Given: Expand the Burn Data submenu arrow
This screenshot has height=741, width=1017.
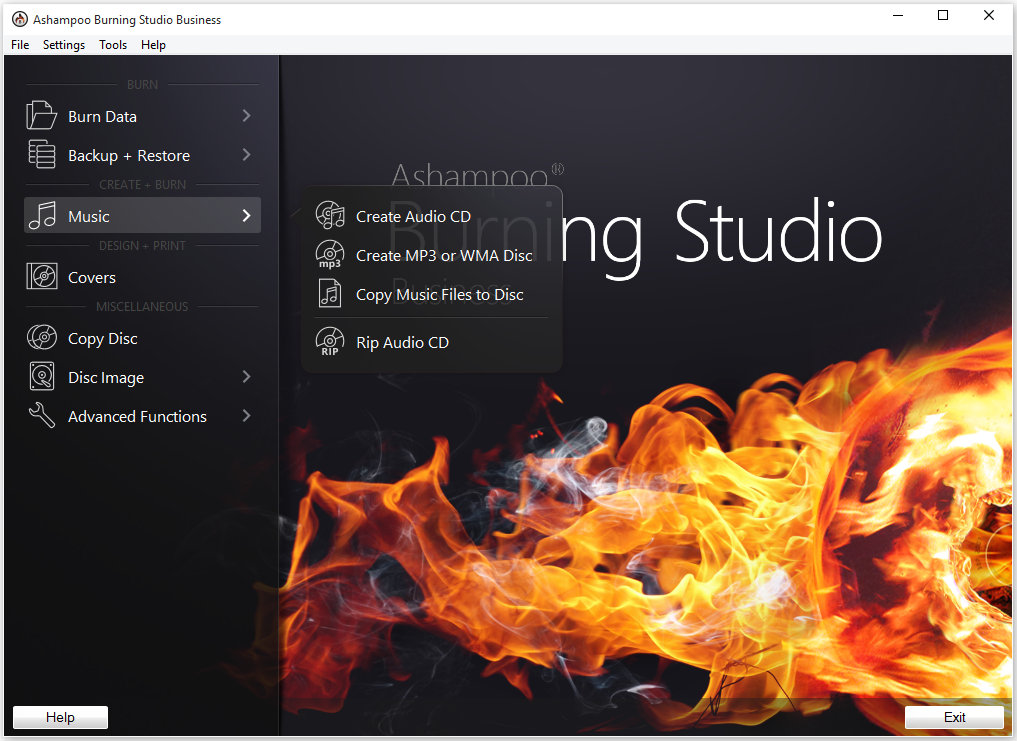Looking at the screenshot, I should (x=246, y=115).
